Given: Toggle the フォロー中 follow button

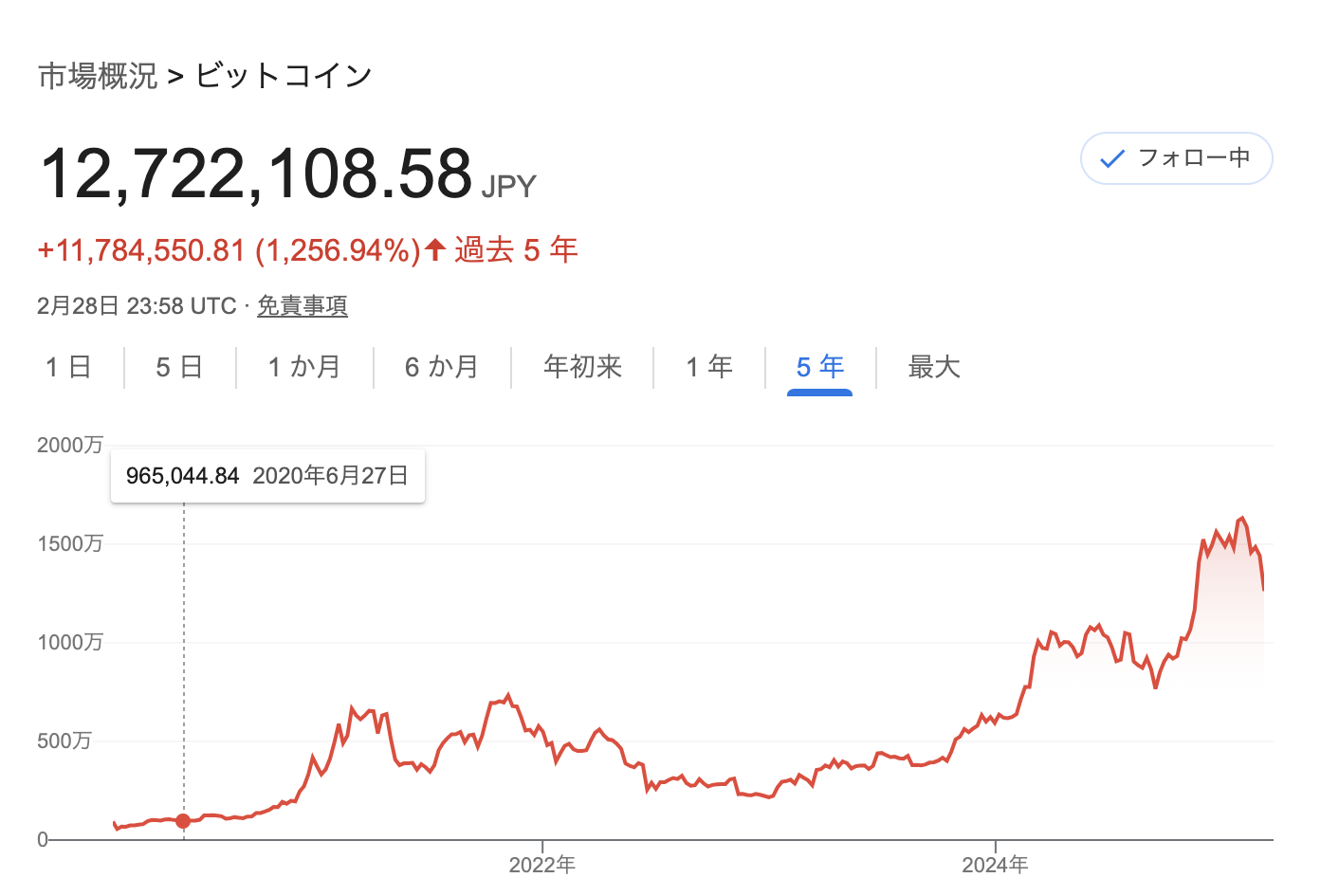Looking at the screenshot, I should point(1176,158).
